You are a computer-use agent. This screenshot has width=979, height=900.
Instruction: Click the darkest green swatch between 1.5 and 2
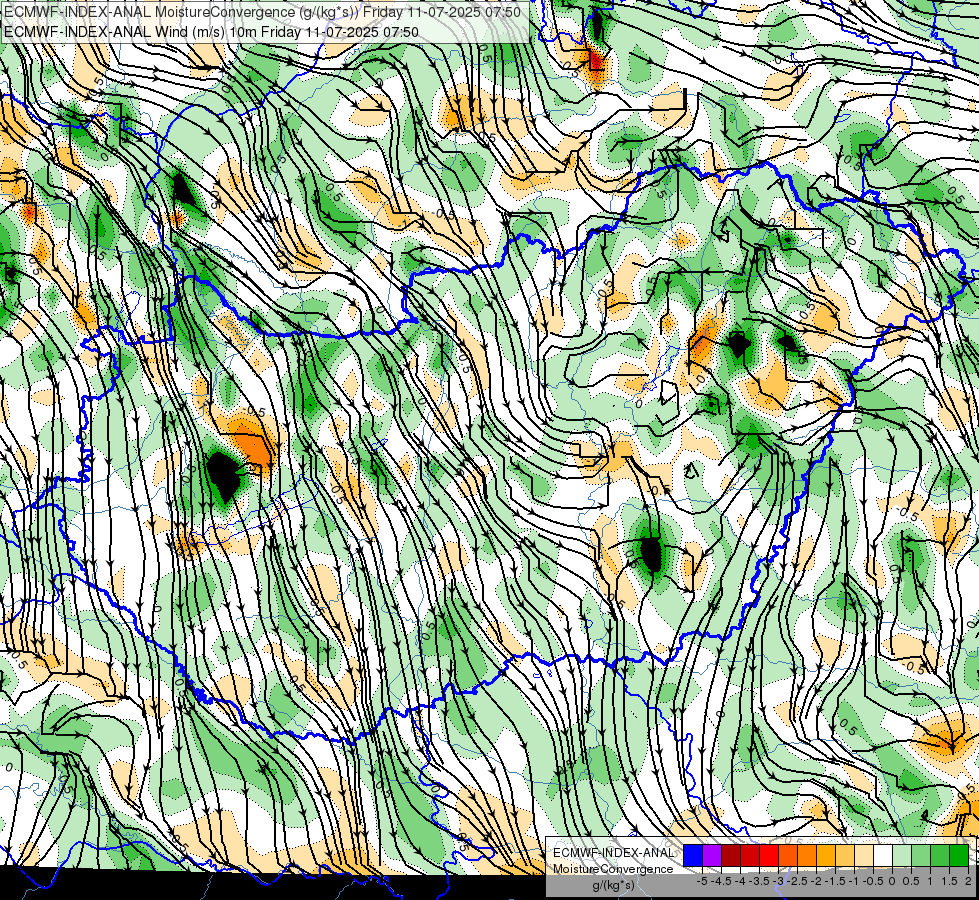pos(959,855)
